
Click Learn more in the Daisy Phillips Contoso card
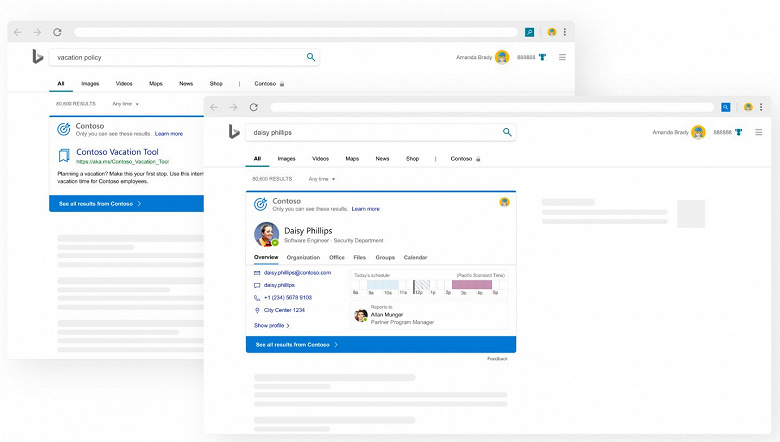pyautogui.click(x=366, y=209)
